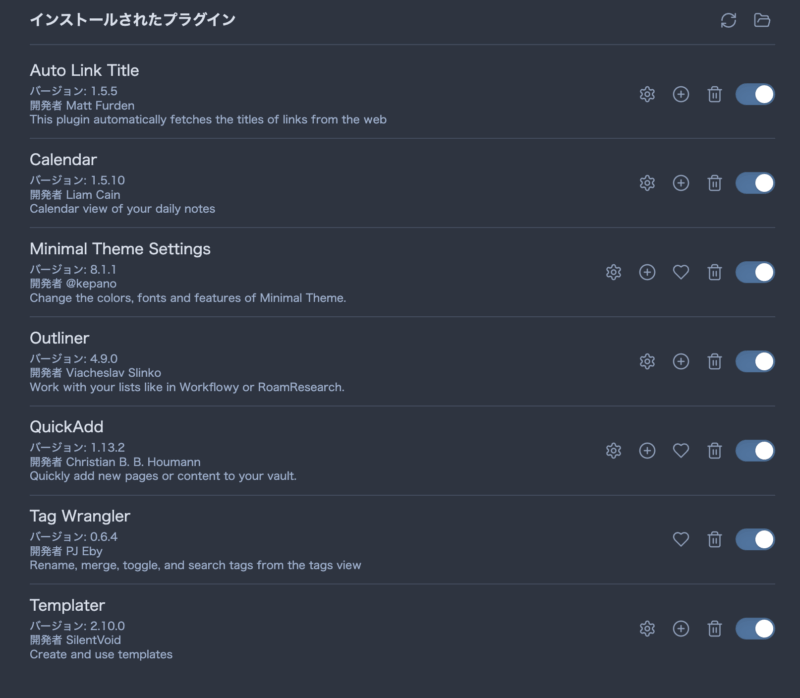Open QuickAdd options gear icon

[613, 451]
